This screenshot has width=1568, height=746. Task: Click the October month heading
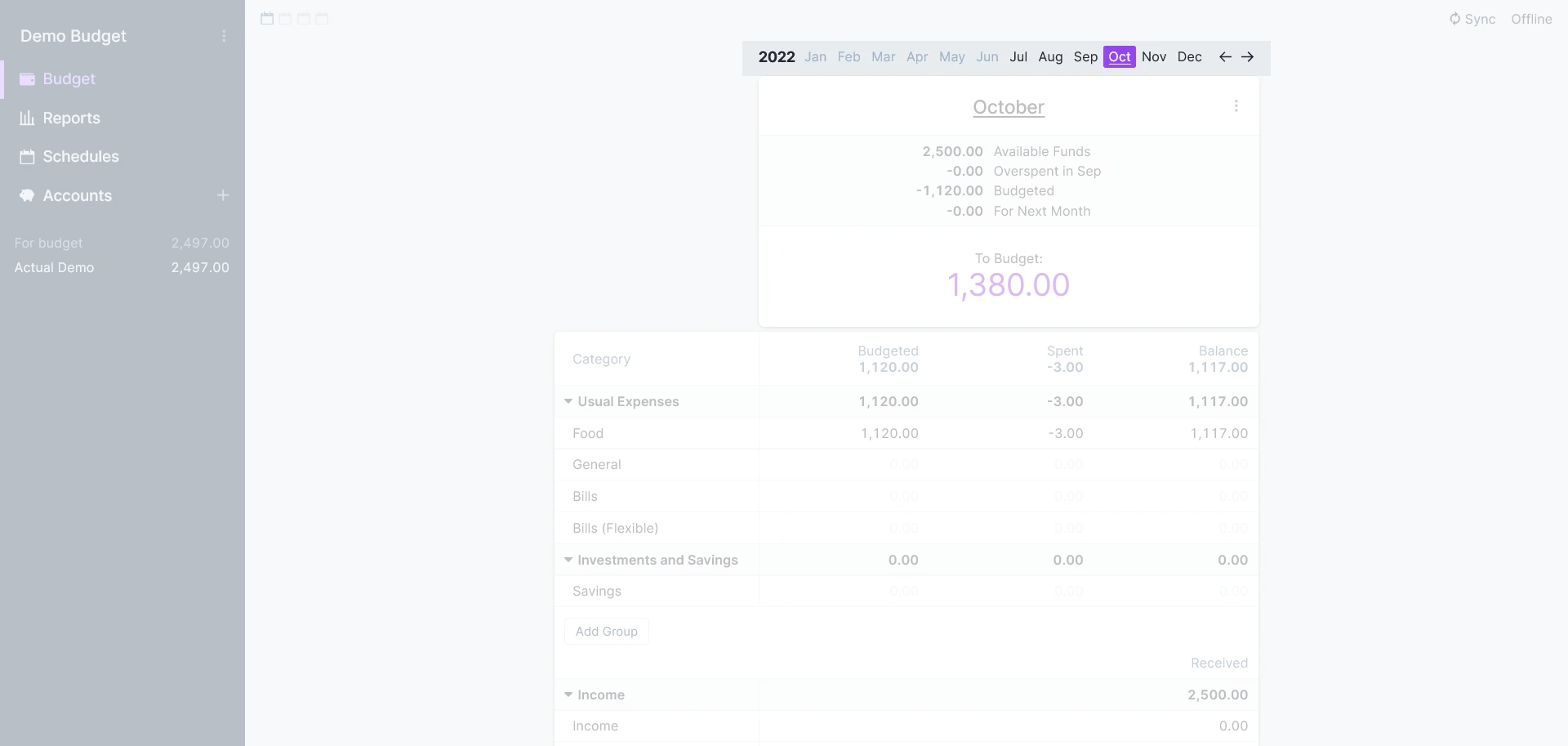coord(1008,107)
